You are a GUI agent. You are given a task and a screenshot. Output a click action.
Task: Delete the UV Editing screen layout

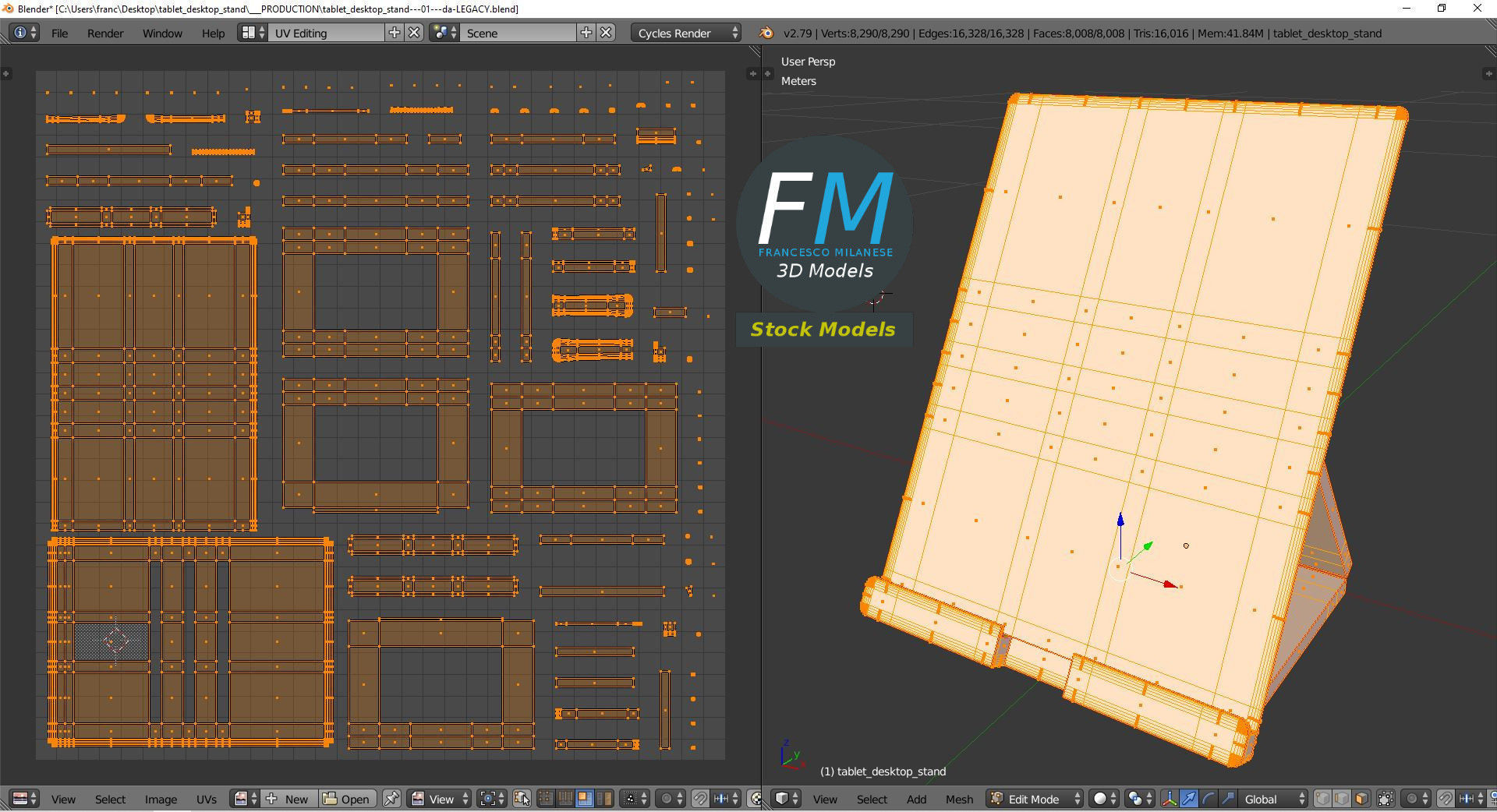click(x=415, y=33)
